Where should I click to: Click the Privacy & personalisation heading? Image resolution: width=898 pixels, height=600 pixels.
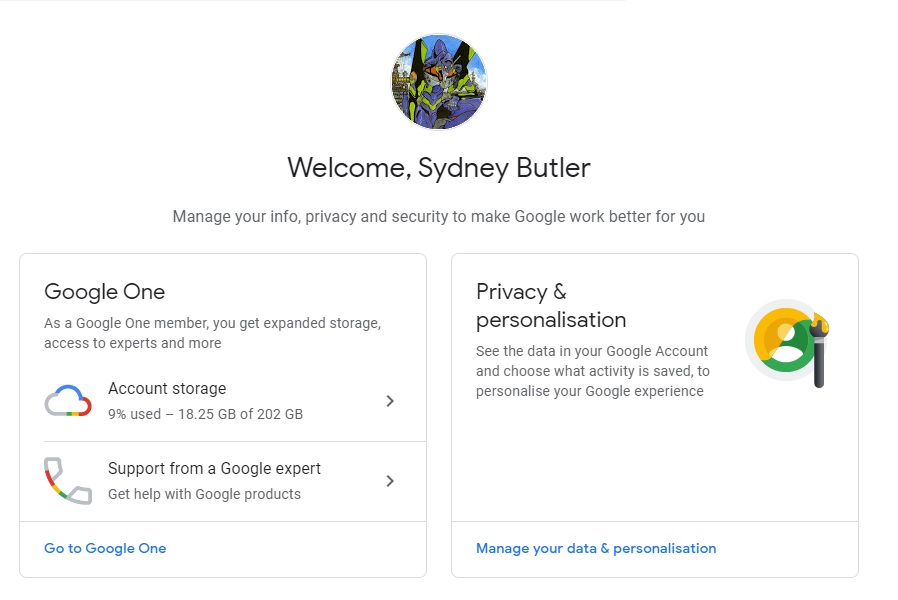(551, 306)
